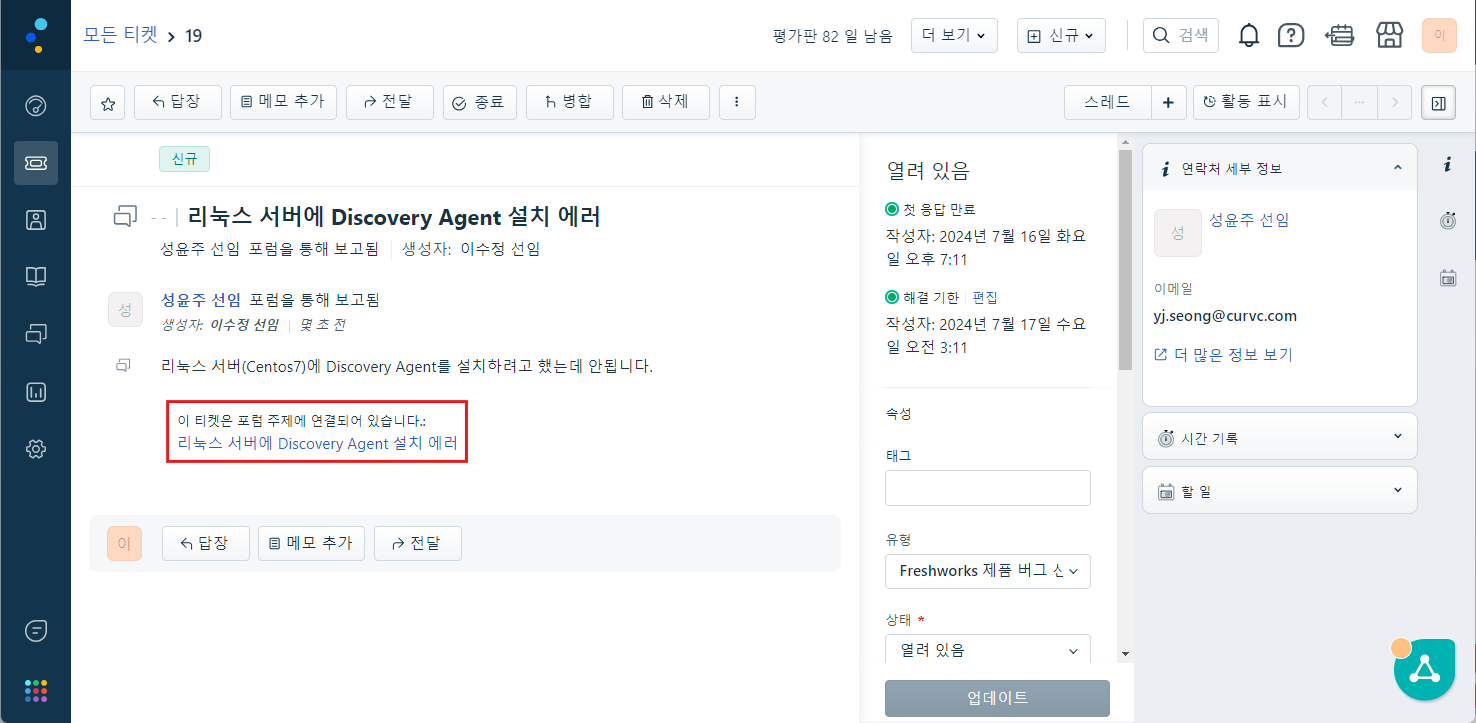1476x723 pixels.
Task: Collapse the 연락처 세부 정보 section
Action: pyautogui.click(x=1397, y=169)
